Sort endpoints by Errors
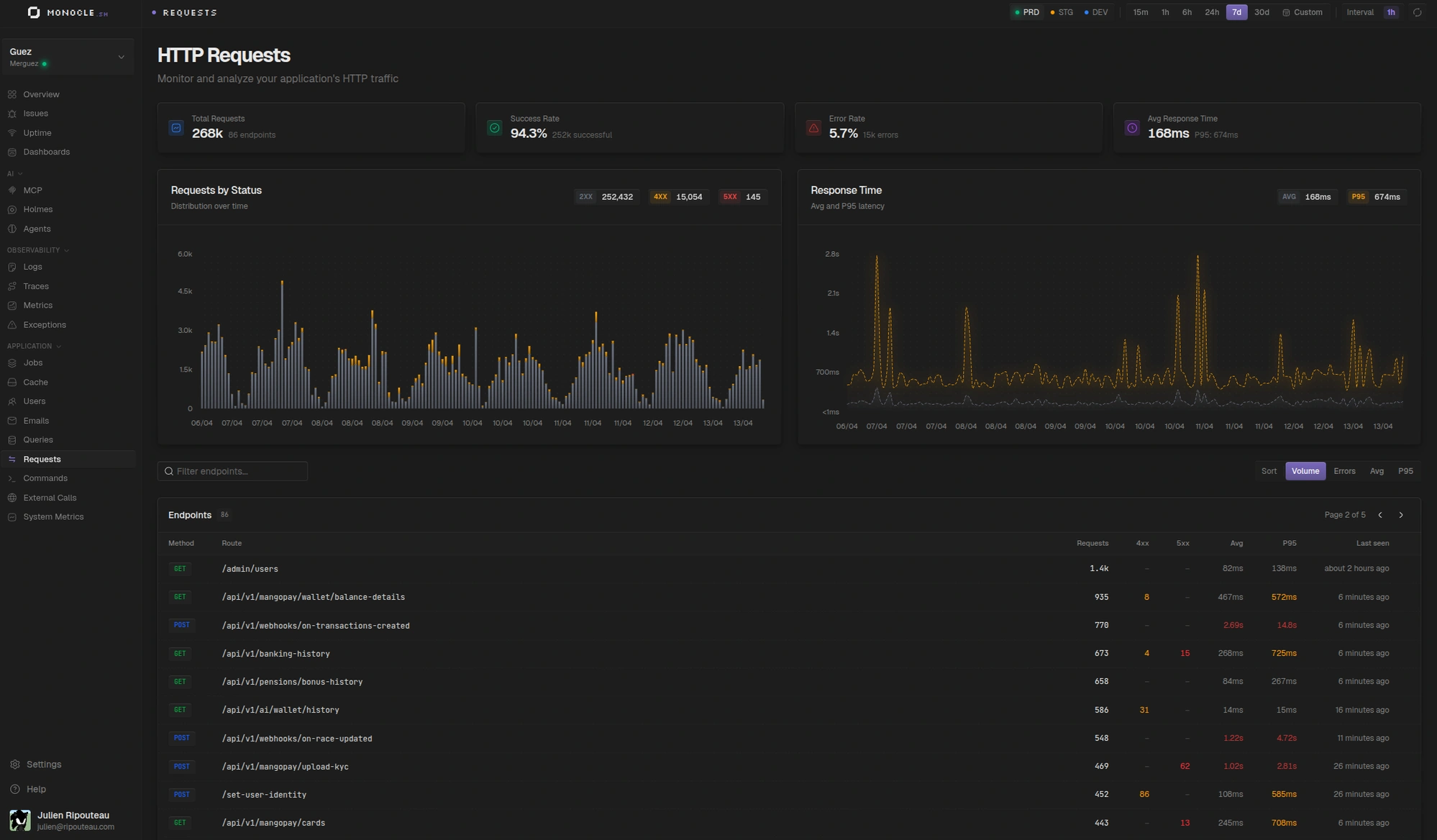Image resolution: width=1437 pixels, height=840 pixels. (x=1344, y=471)
